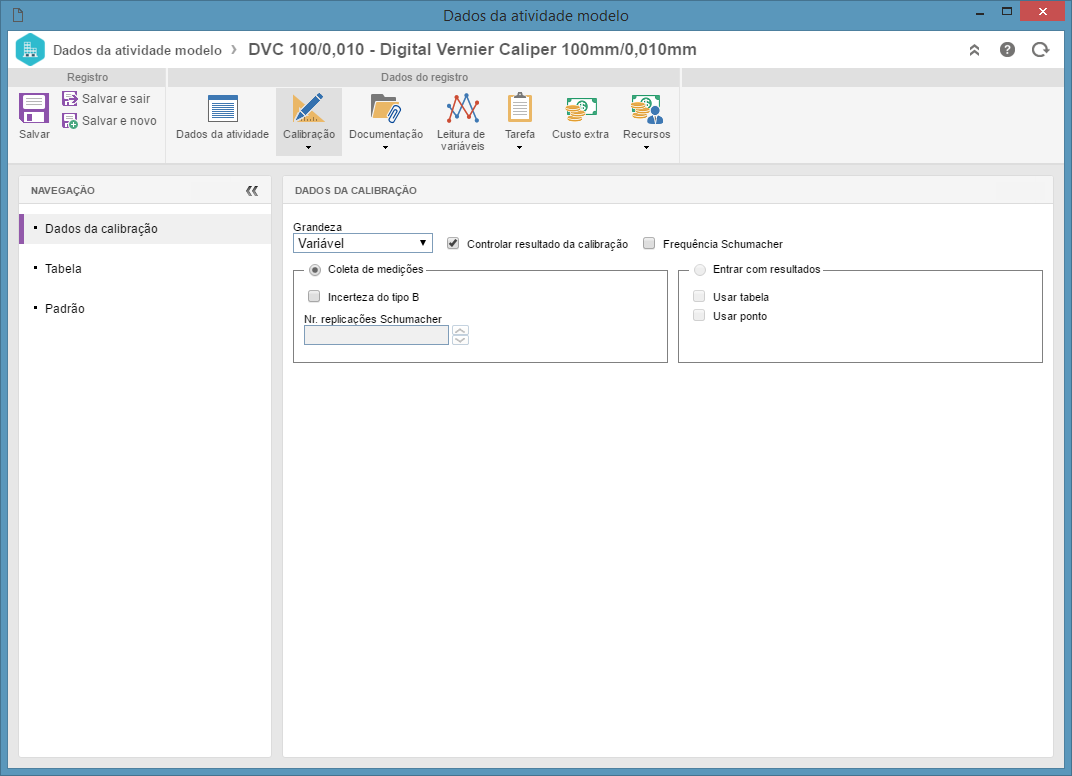The image size is (1072, 776).
Task: Click document icon in title bar
Action: (18, 14)
